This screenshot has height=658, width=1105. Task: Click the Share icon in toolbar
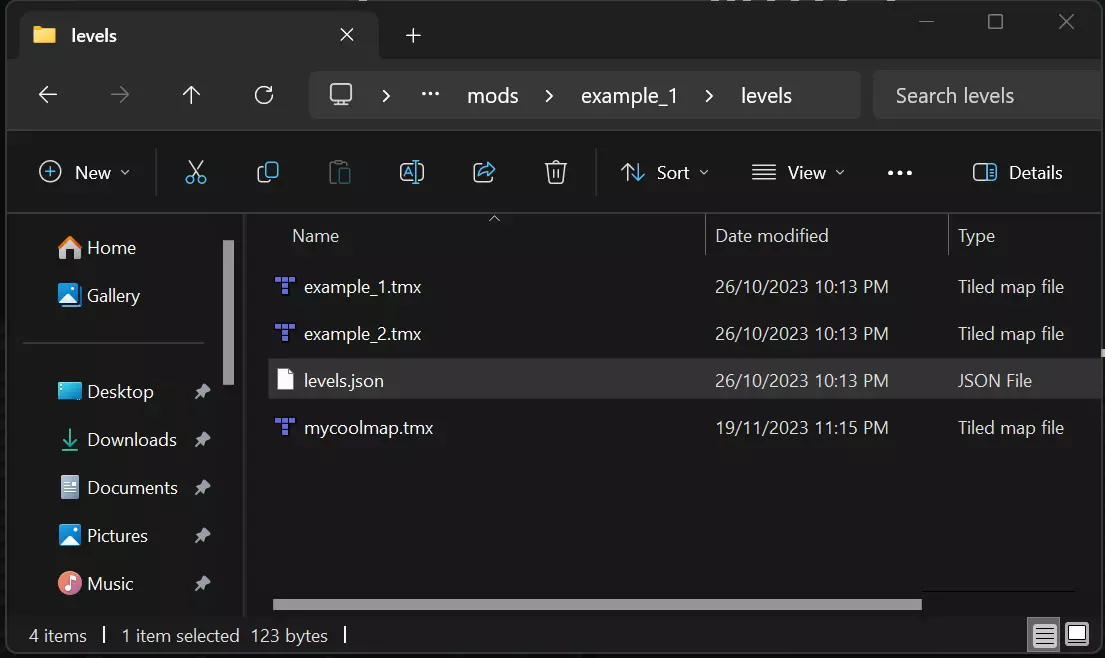(x=484, y=172)
